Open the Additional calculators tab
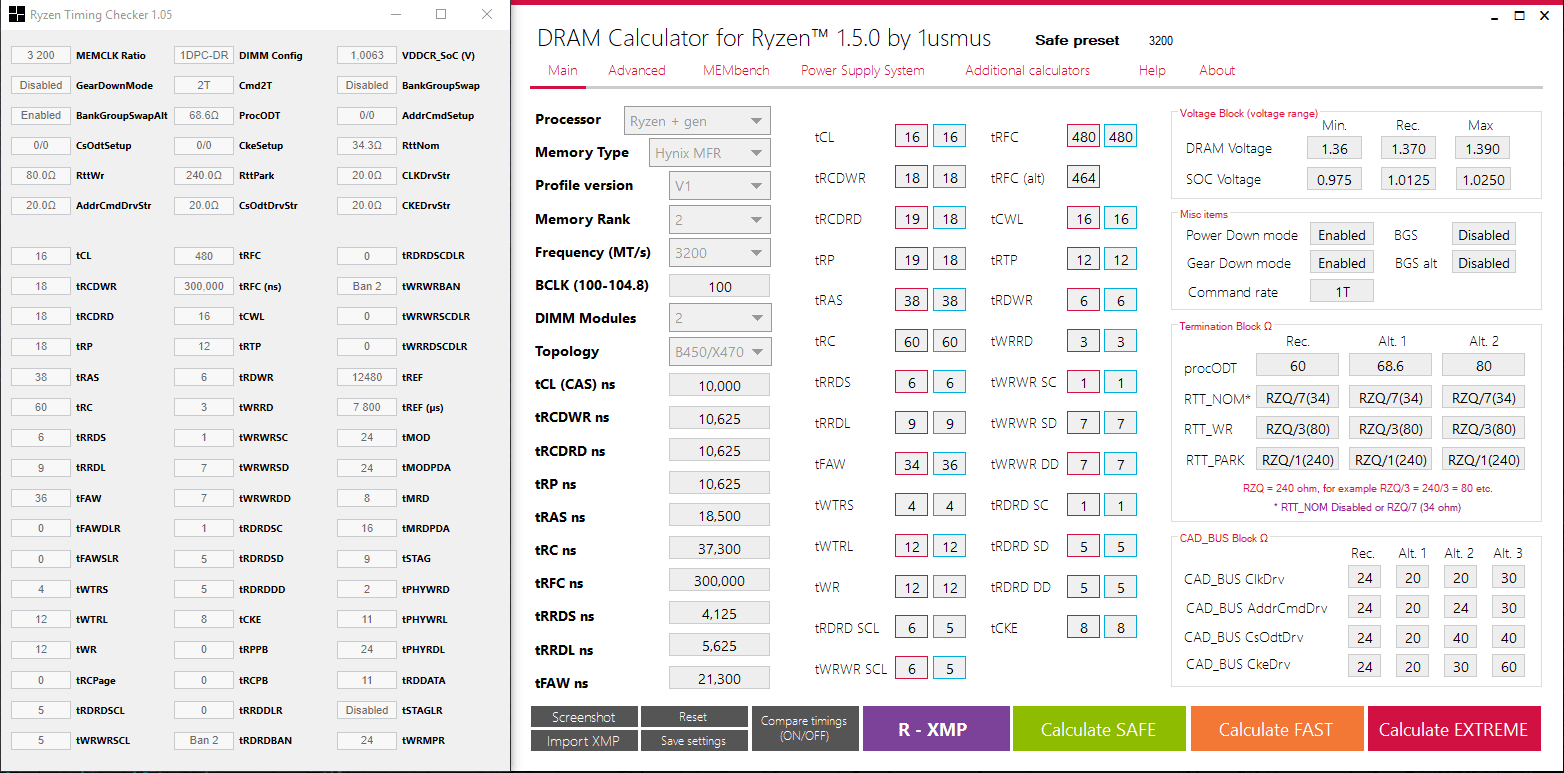The image size is (1564, 773). click(x=1027, y=71)
